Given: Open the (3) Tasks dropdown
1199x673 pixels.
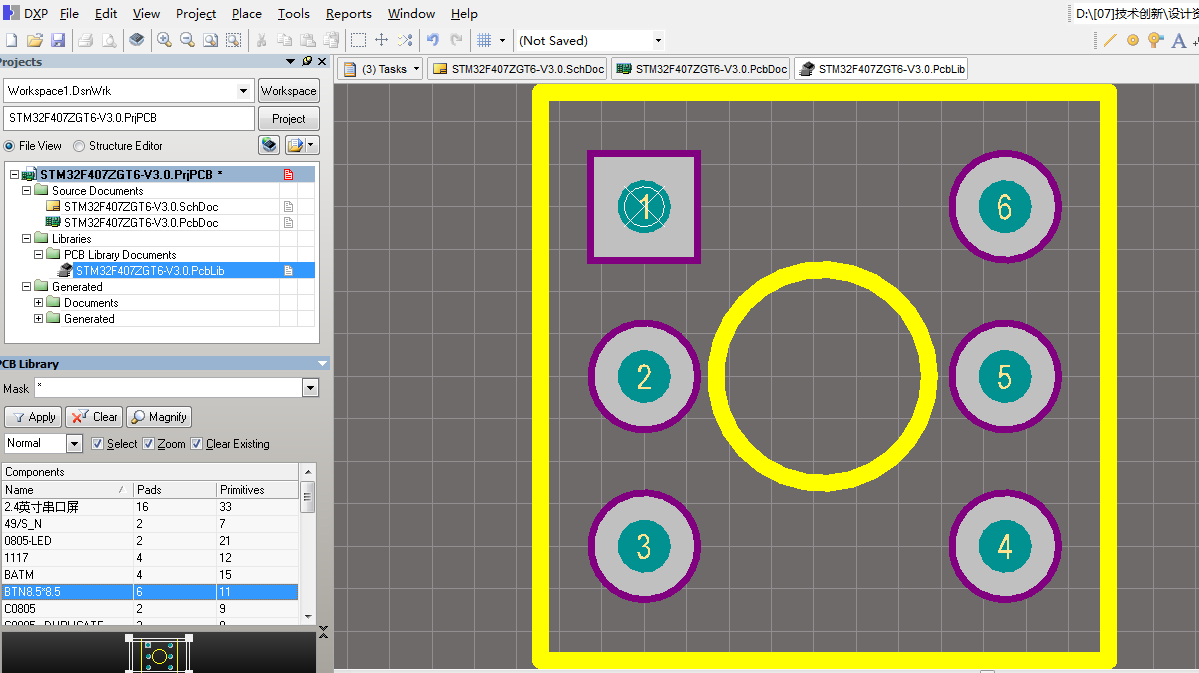Looking at the screenshot, I should tap(416, 69).
